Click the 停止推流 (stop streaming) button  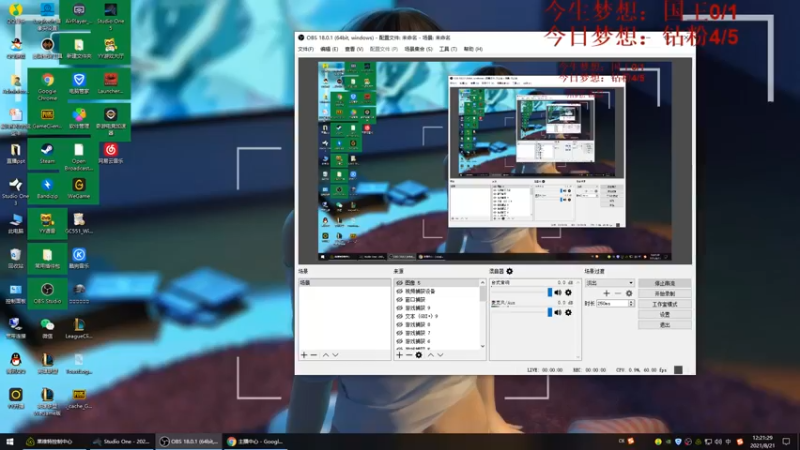pos(665,283)
